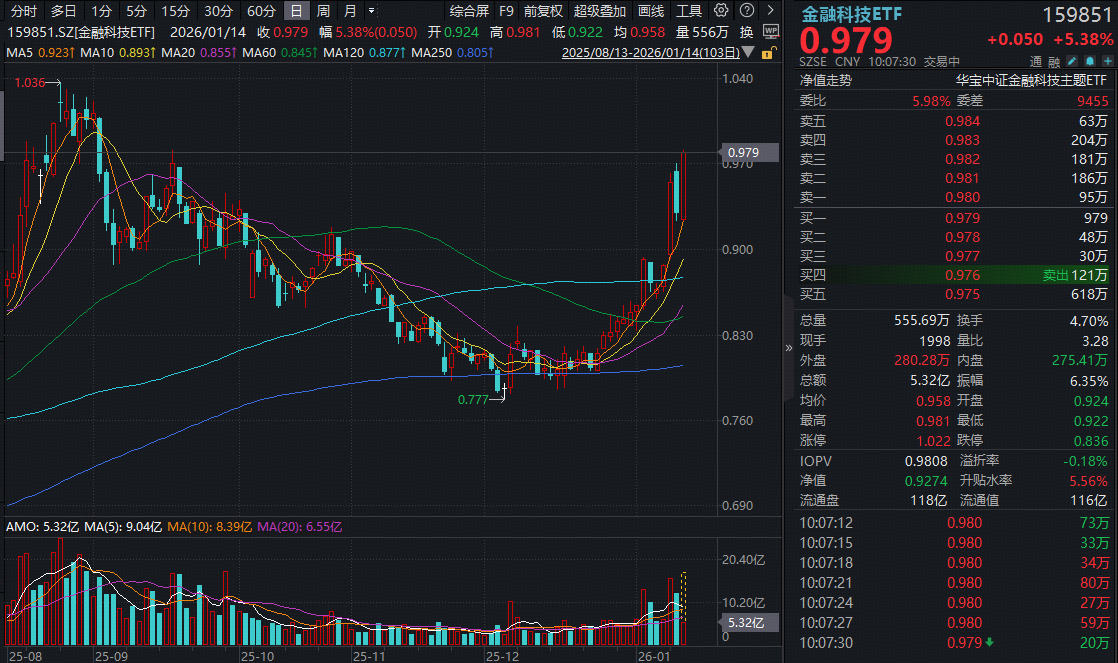
Task: Open the 画线 drawing tools item
Action: pos(648,9)
